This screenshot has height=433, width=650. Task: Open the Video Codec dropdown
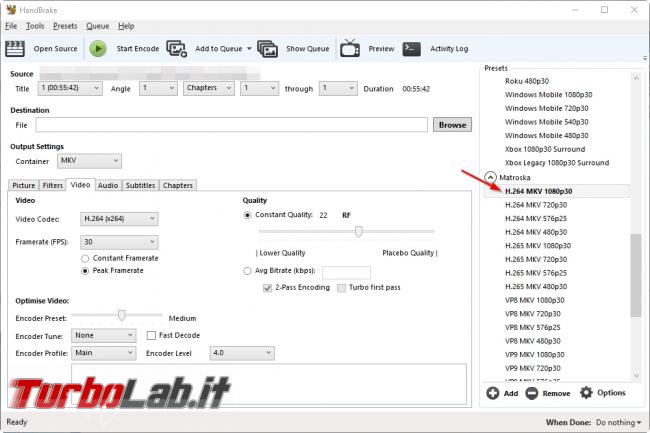point(119,219)
